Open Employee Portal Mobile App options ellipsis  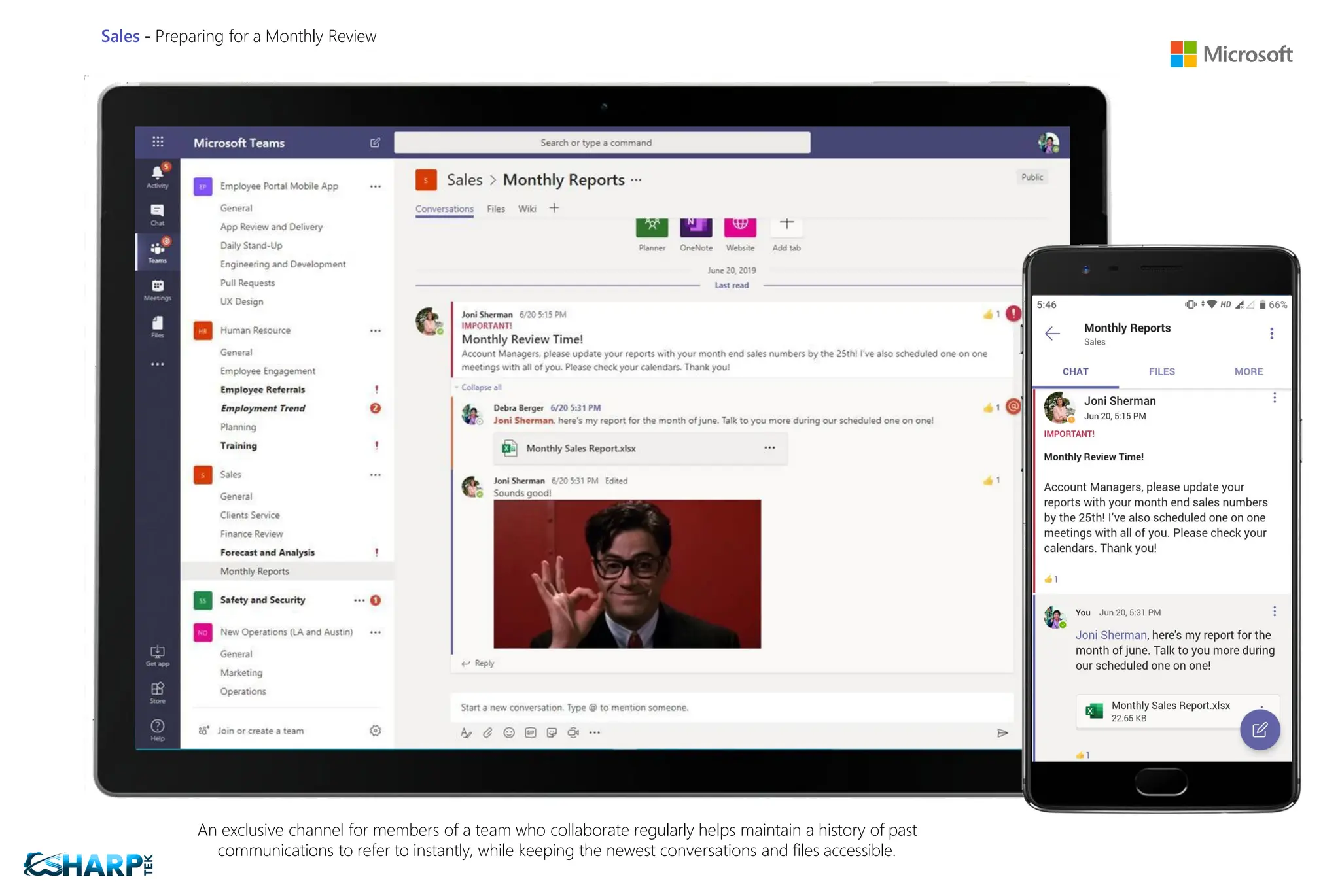[x=375, y=186]
